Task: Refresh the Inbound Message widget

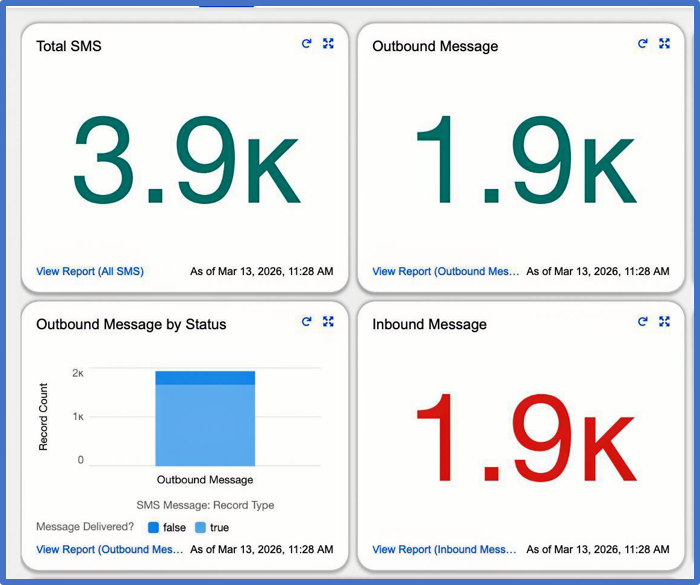Action: click(642, 322)
